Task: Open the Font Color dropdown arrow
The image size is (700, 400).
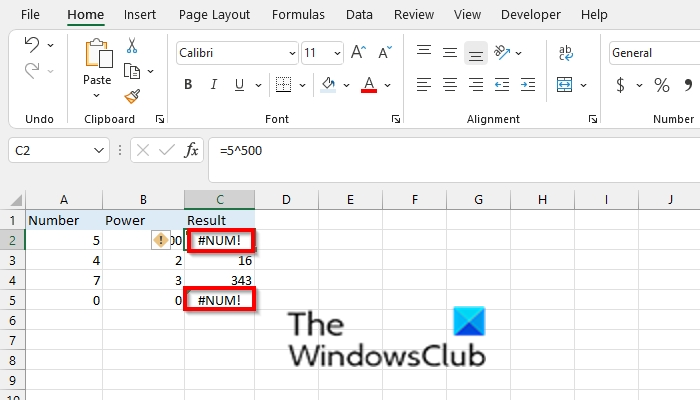Action: (388, 85)
